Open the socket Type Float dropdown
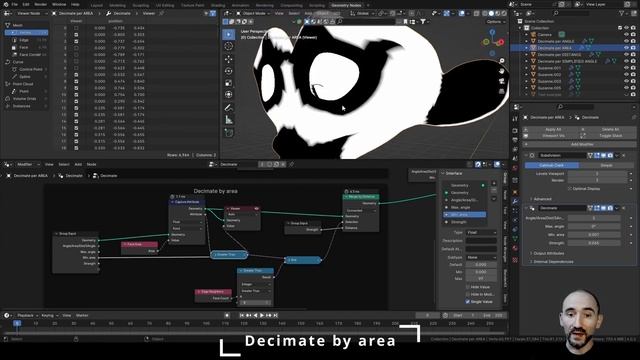640x360 pixels. [481, 232]
